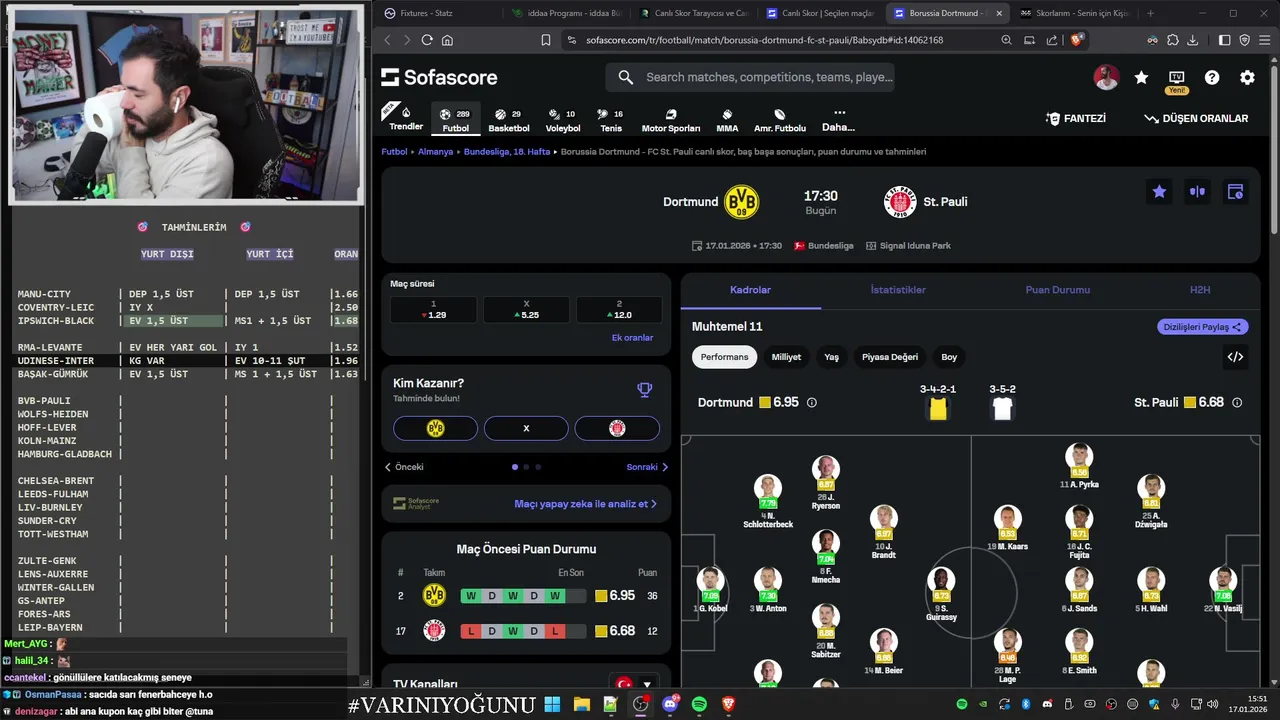The width and height of the screenshot is (1280, 720).
Task: Click browser home button
Action: 447,40
